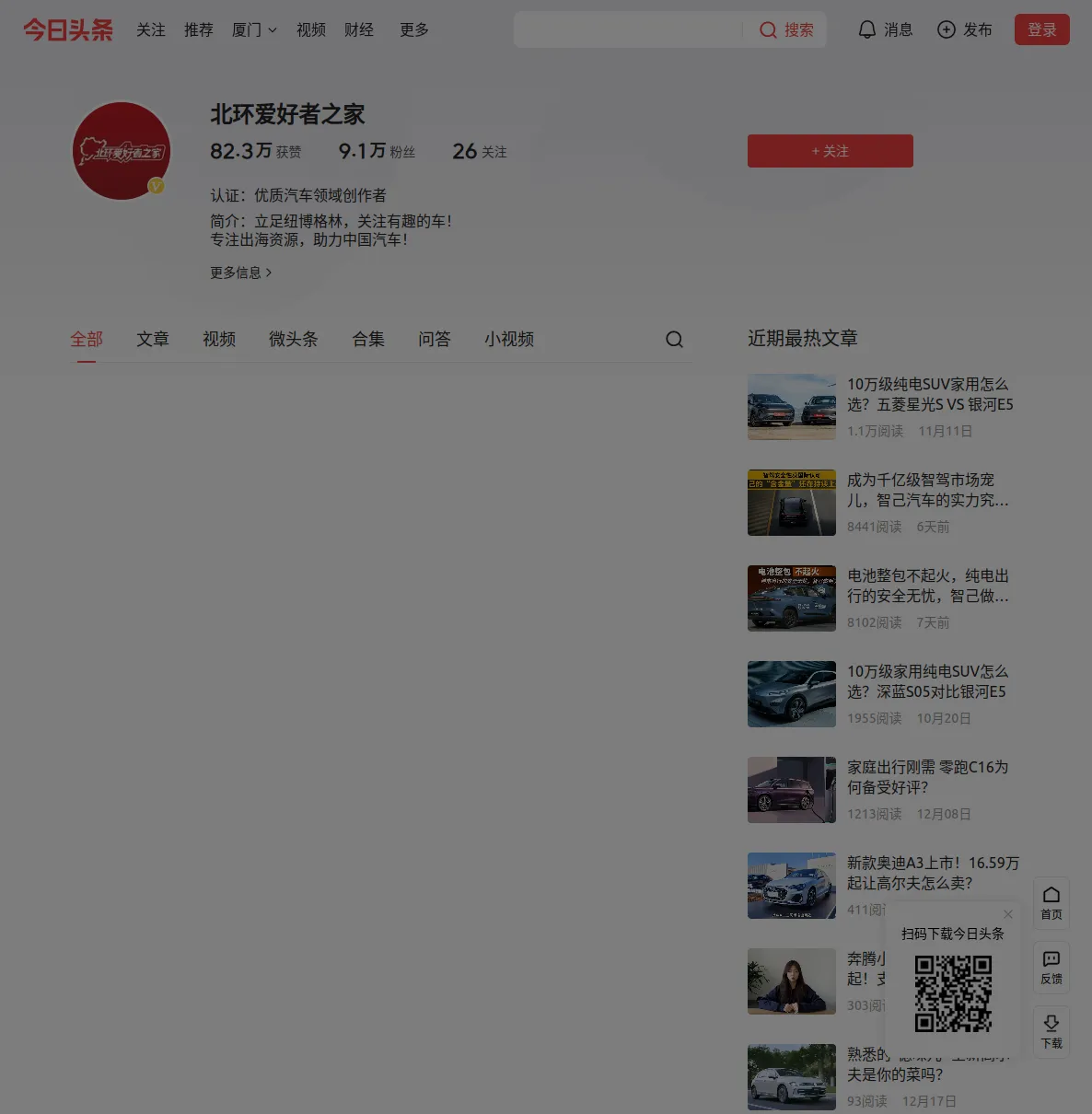The width and height of the screenshot is (1092, 1114).
Task: Open 视频 in top navigation
Action: point(311,30)
